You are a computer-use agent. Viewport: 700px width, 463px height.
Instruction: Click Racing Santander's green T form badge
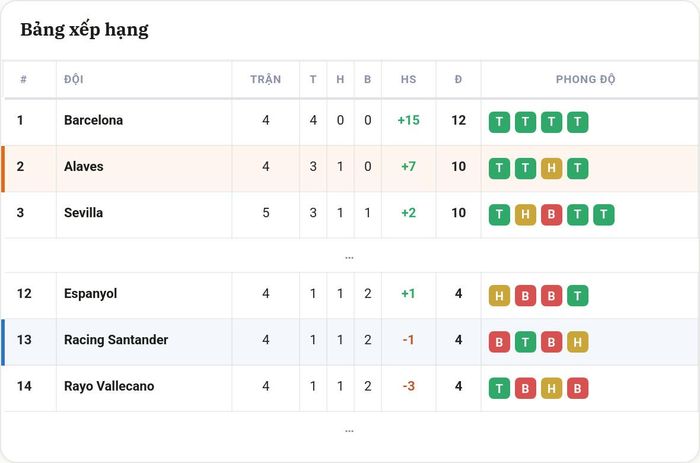525,342
